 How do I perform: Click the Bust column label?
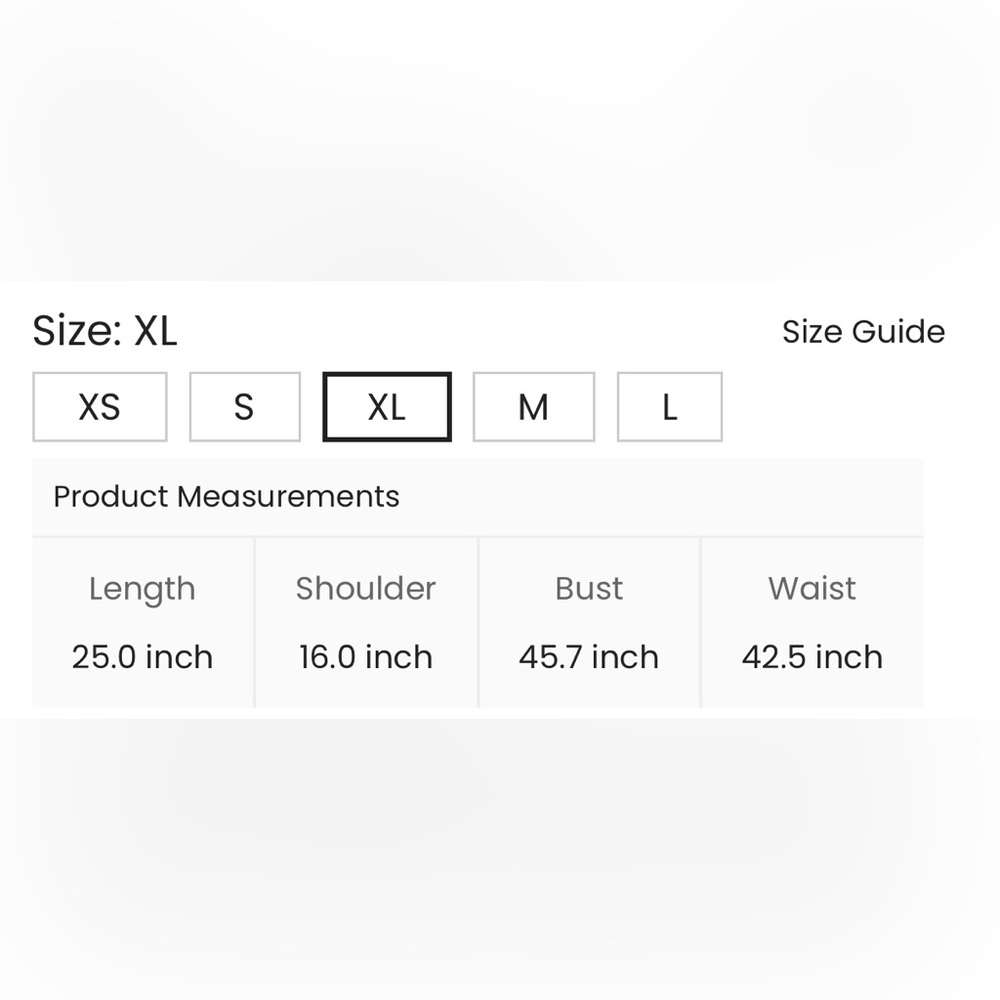[x=589, y=588]
